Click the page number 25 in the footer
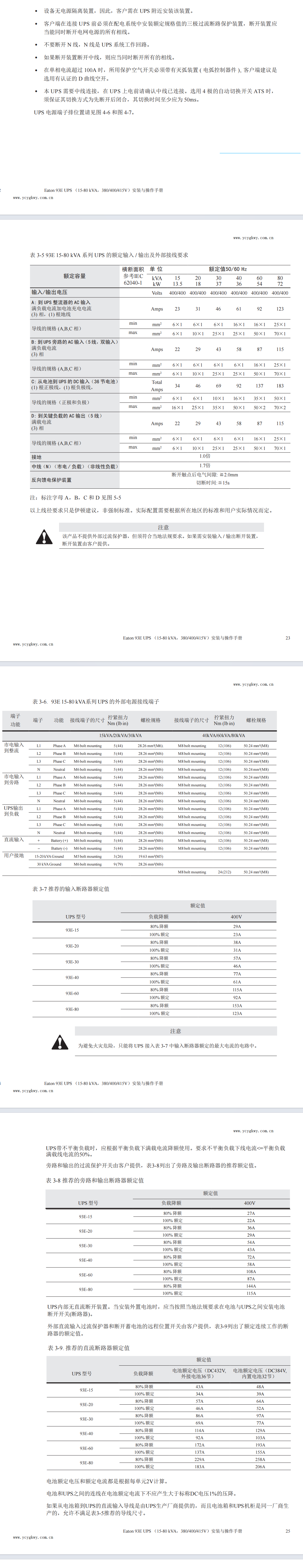Viewport: 303px width, 1568px height. (288, 1531)
